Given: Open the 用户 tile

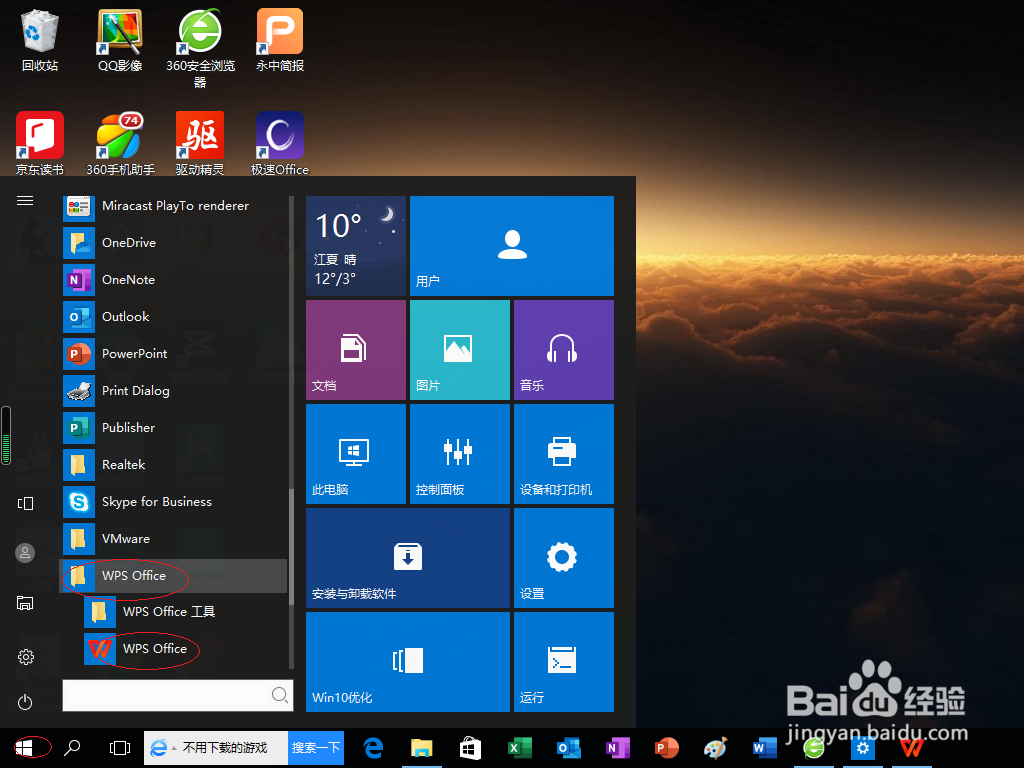Looking at the screenshot, I should tap(512, 246).
